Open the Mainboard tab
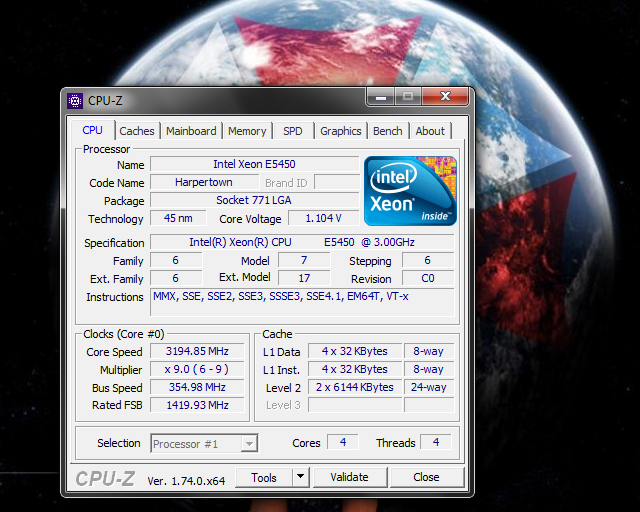 coord(191,131)
